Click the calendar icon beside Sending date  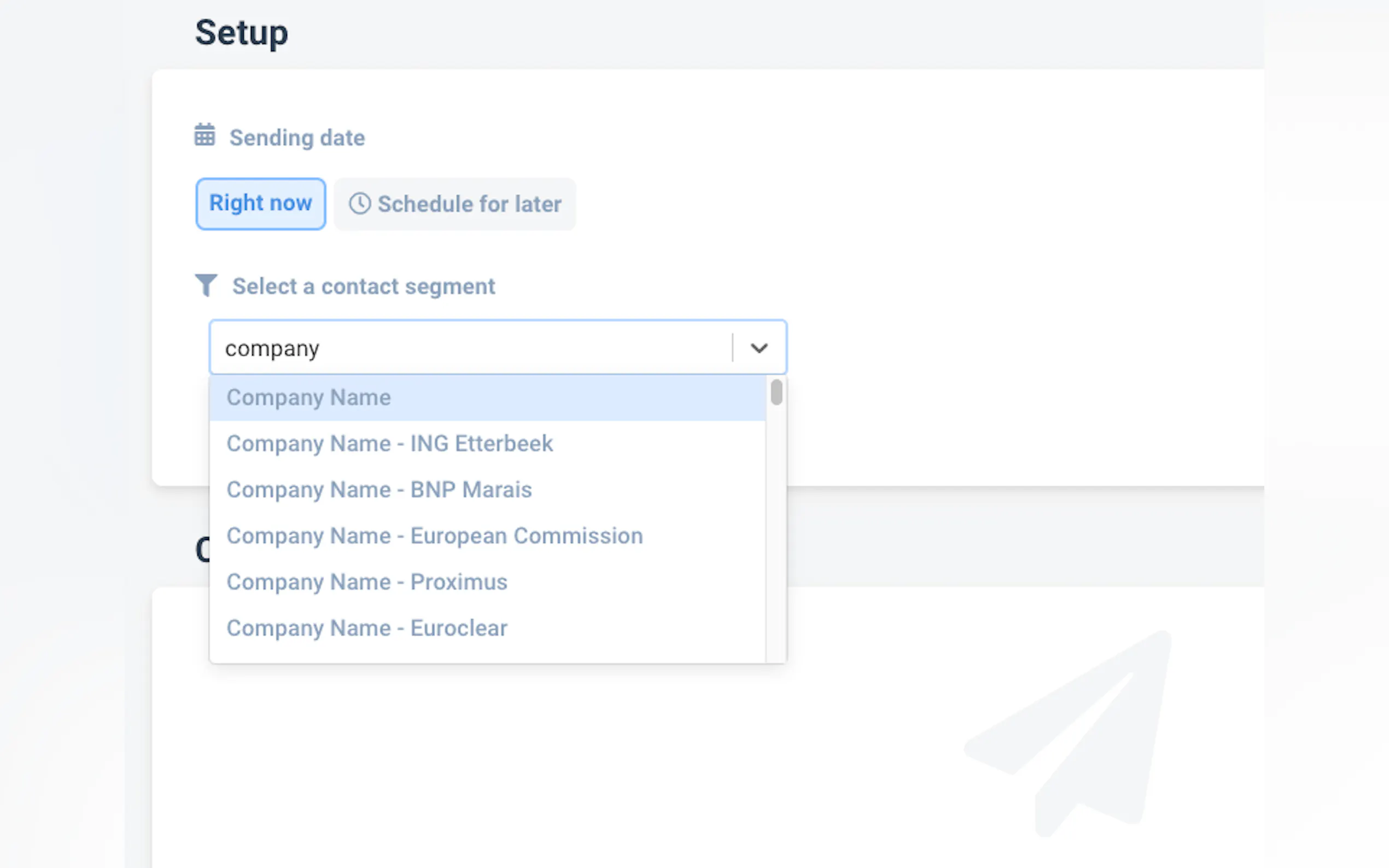click(x=205, y=136)
